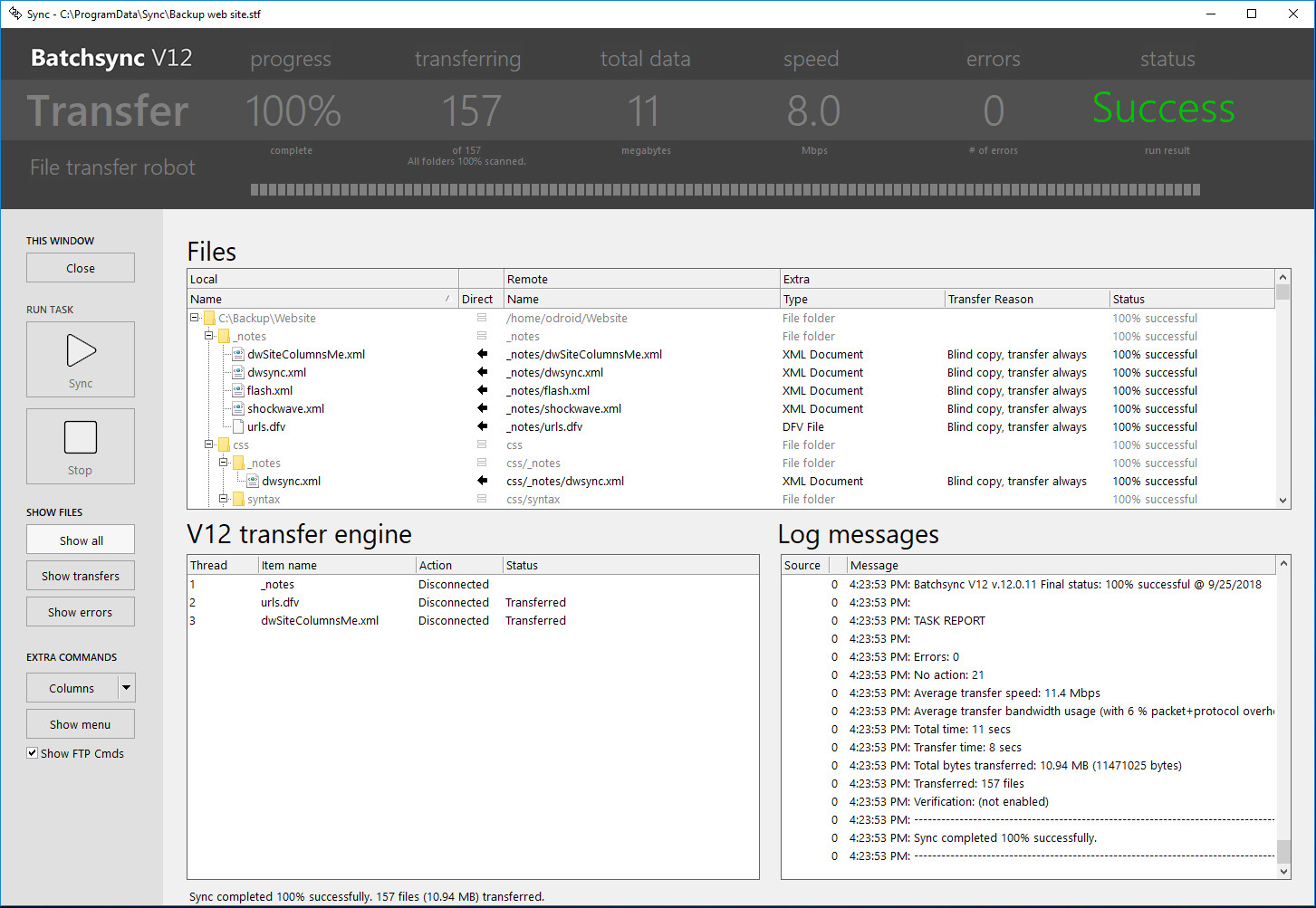Click the Type column header
This screenshot has height=908, width=1316.
(x=861, y=299)
